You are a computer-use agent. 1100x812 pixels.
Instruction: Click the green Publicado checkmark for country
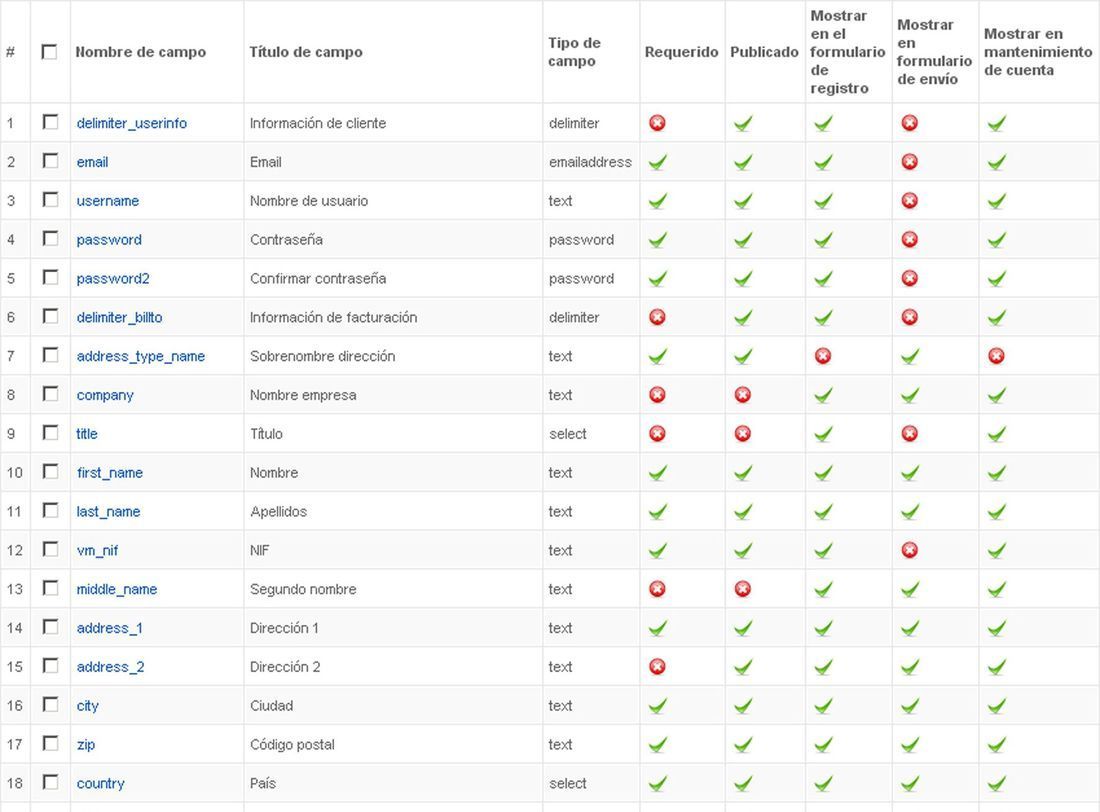pyautogui.click(x=743, y=783)
